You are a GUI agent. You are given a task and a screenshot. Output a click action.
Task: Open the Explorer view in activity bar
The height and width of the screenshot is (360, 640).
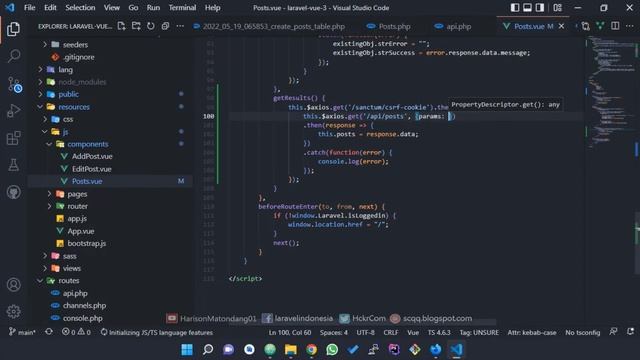[13, 29]
